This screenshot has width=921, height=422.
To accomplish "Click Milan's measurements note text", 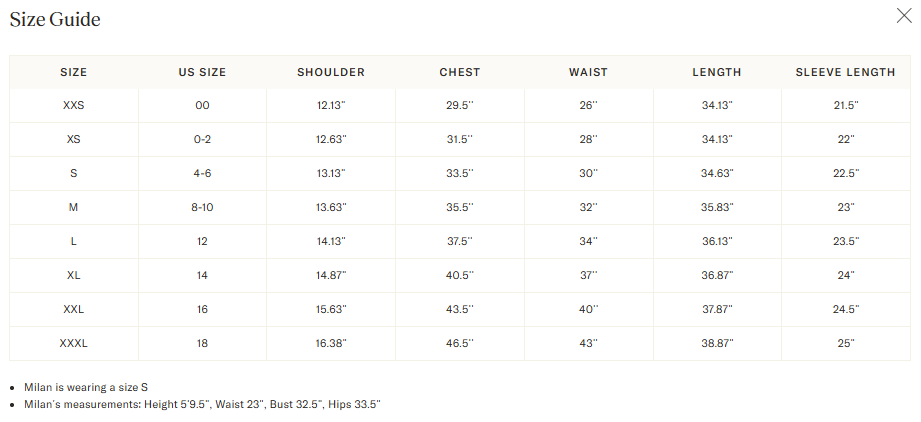I will pos(202,404).
